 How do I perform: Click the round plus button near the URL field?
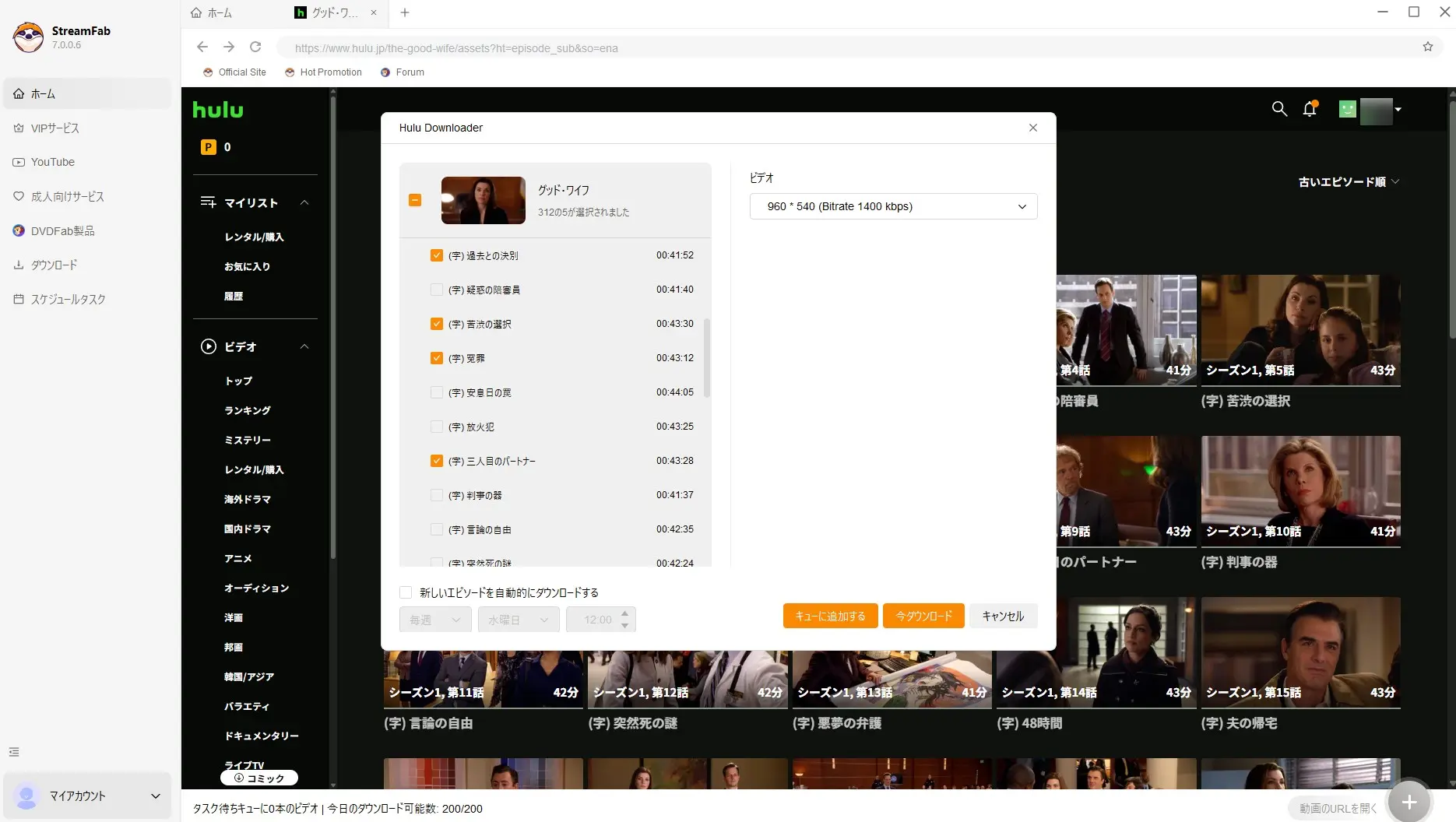coord(1409,802)
